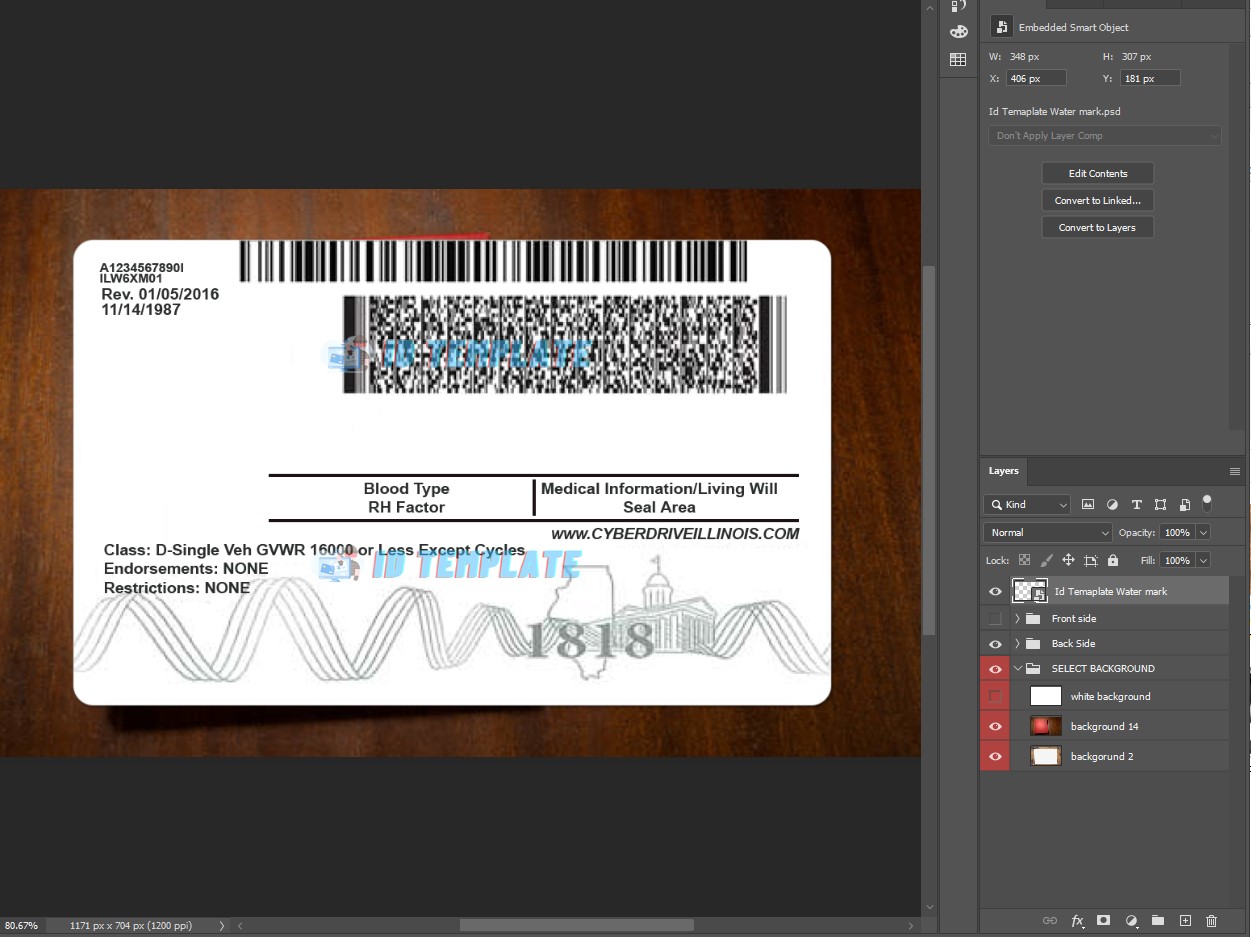Image resolution: width=1251 pixels, height=937 pixels.
Task: Click the vertical canvas scrollbar thumb
Action: point(929,450)
